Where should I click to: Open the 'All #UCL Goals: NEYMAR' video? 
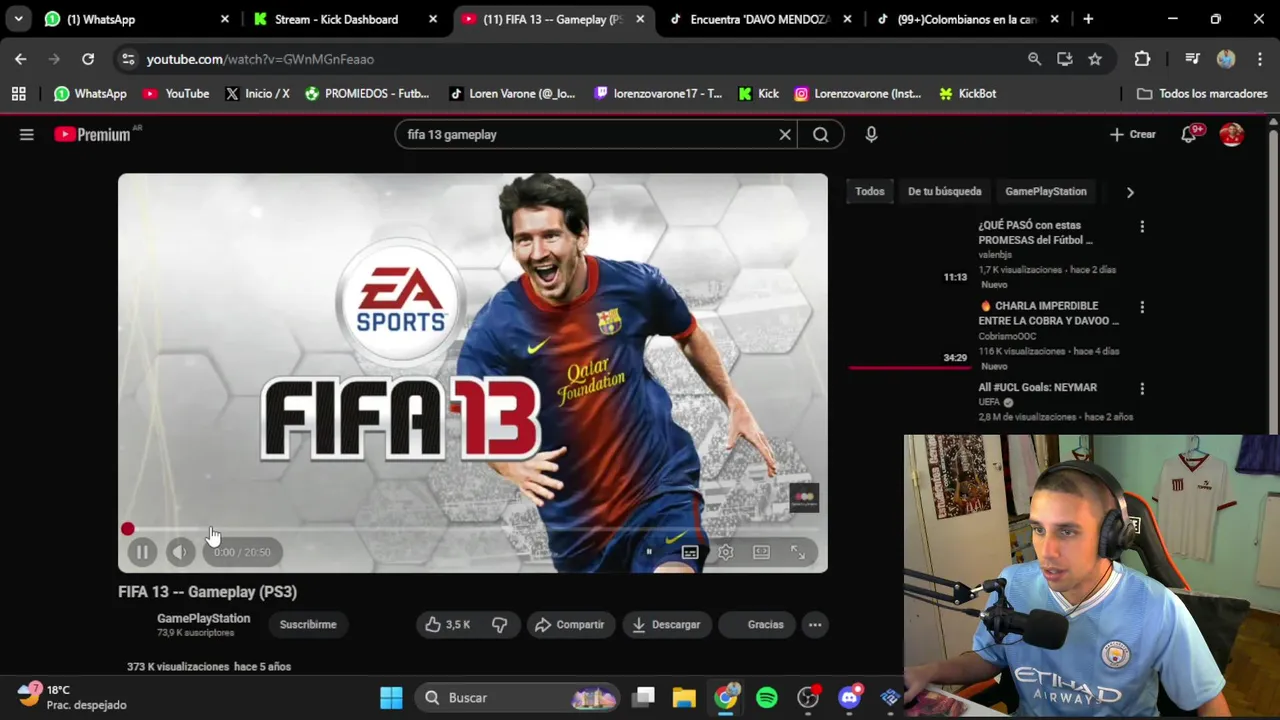pyautogui.click(x=1037, y=387)
